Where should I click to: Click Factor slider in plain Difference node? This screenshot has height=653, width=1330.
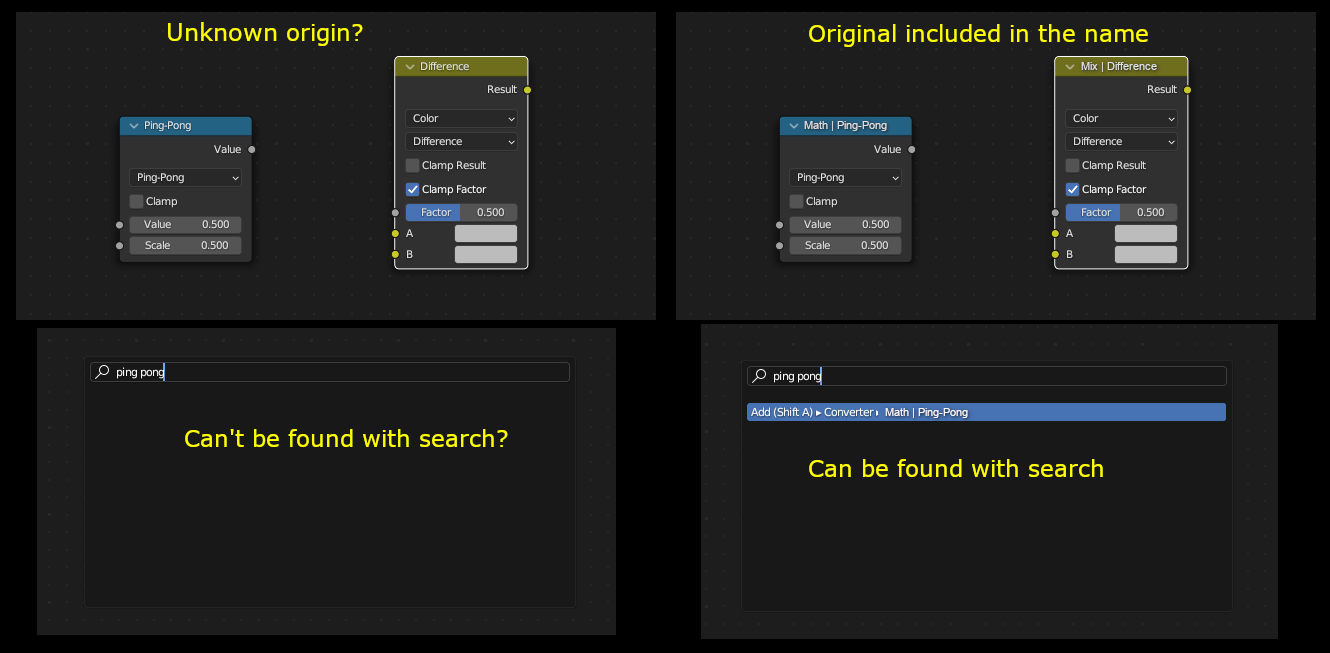[461, 212]
